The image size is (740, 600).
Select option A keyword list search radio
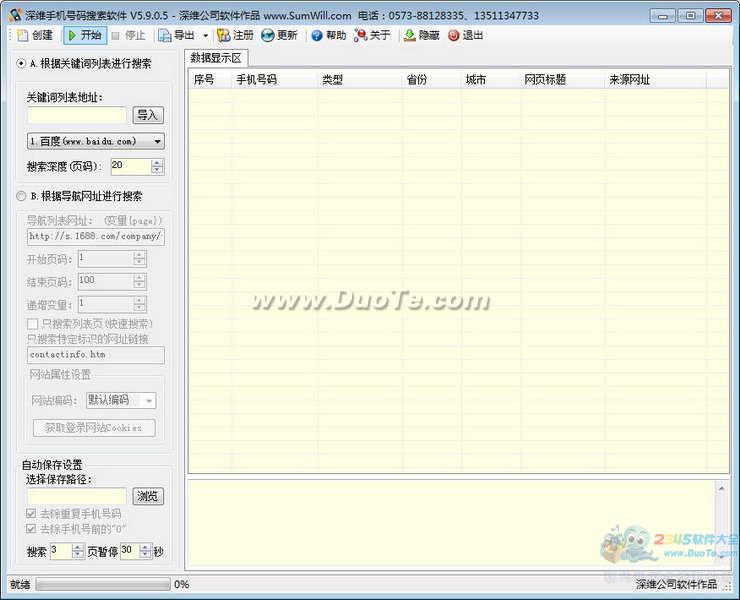coord(21,63)
